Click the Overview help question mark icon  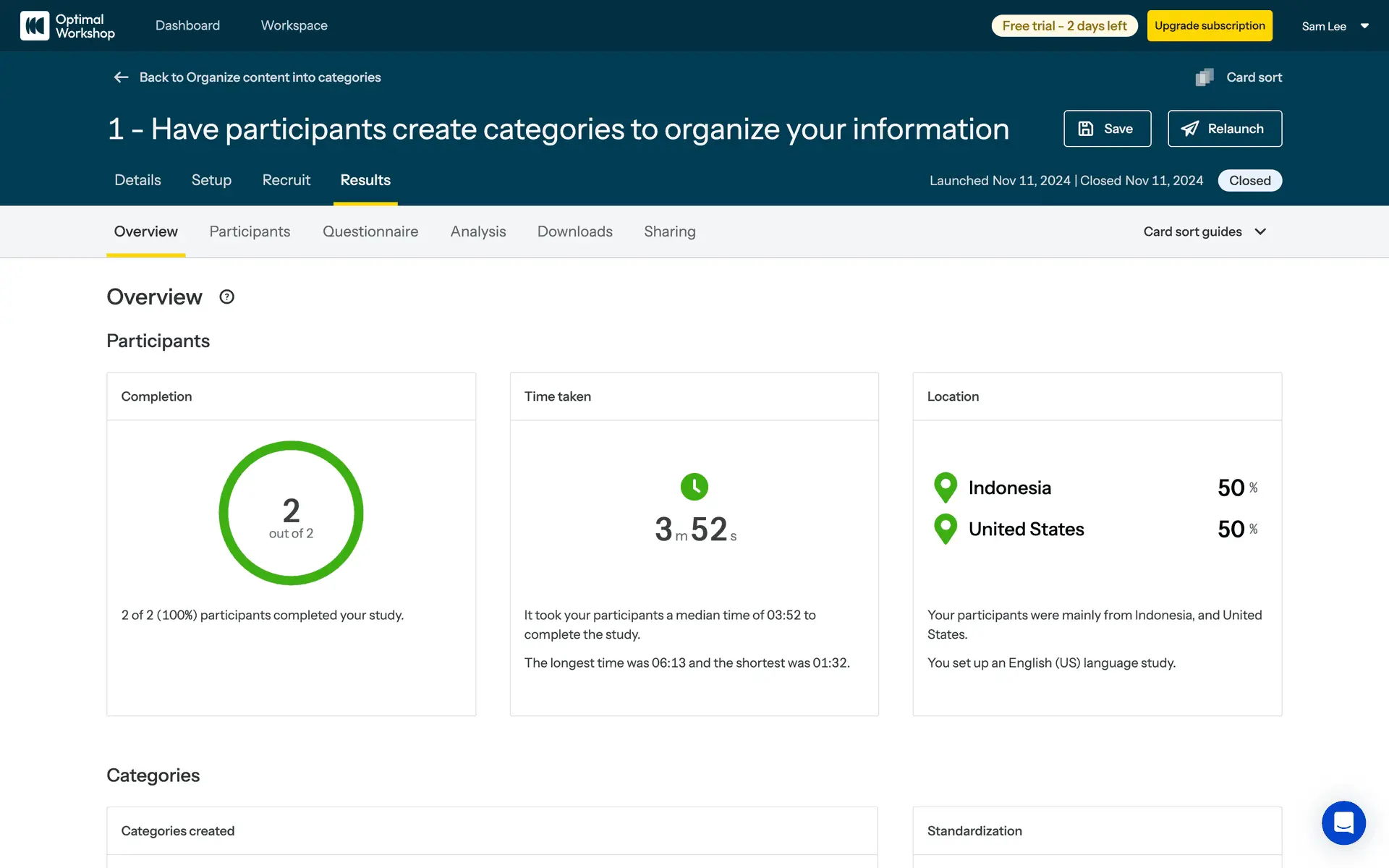[x=226, y=297]
